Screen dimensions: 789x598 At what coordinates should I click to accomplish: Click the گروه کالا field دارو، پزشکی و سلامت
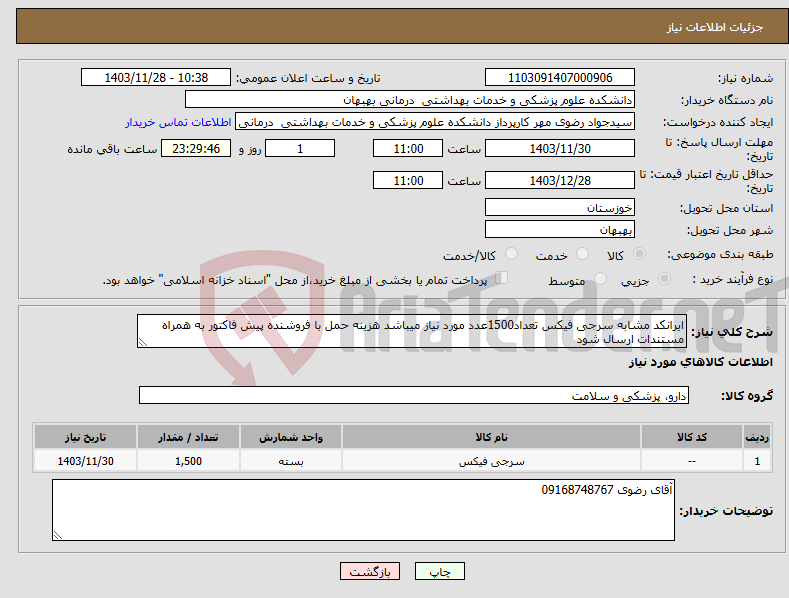pos(414,395)
